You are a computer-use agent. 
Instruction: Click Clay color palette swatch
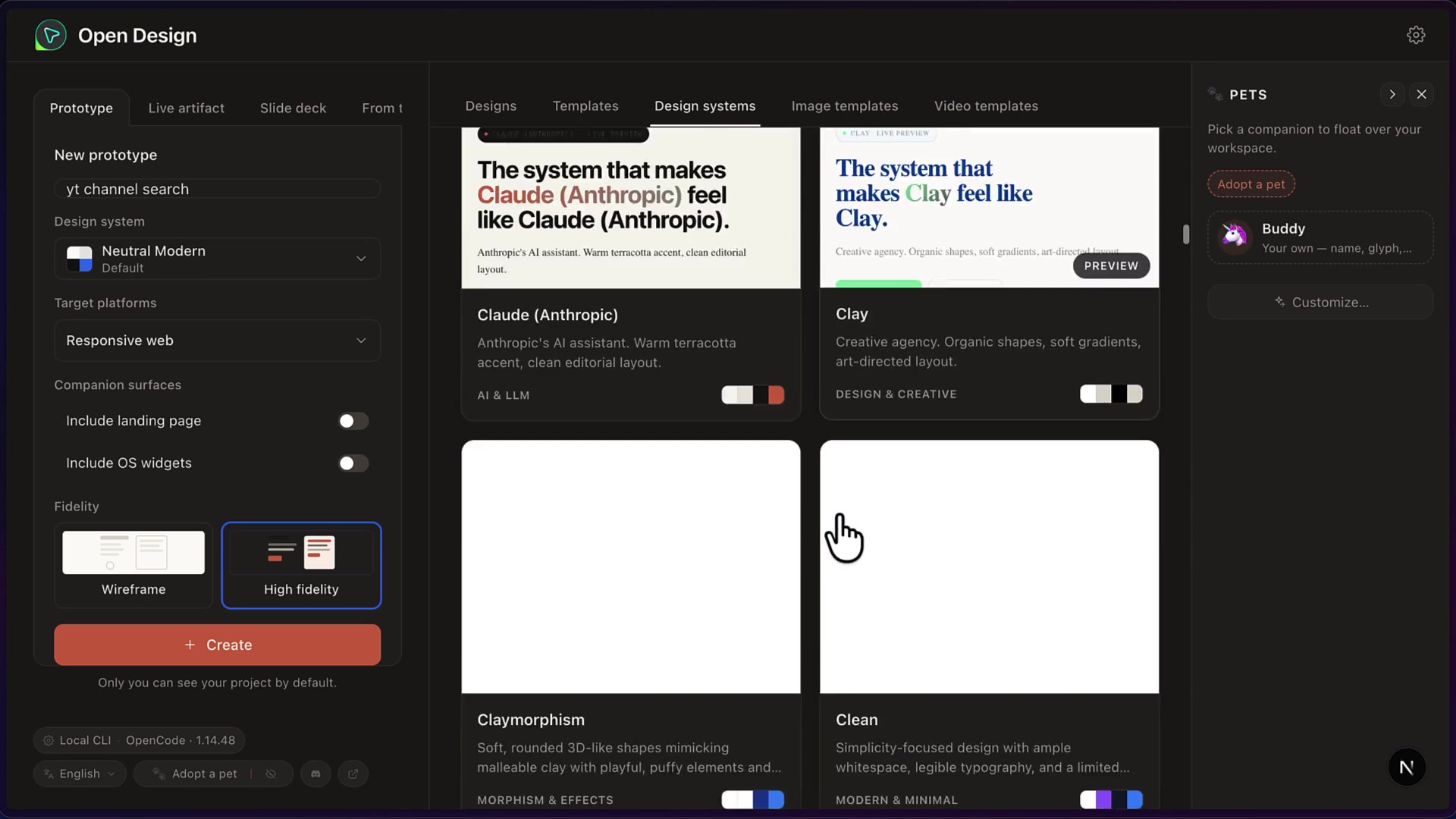coord(1112,394)
